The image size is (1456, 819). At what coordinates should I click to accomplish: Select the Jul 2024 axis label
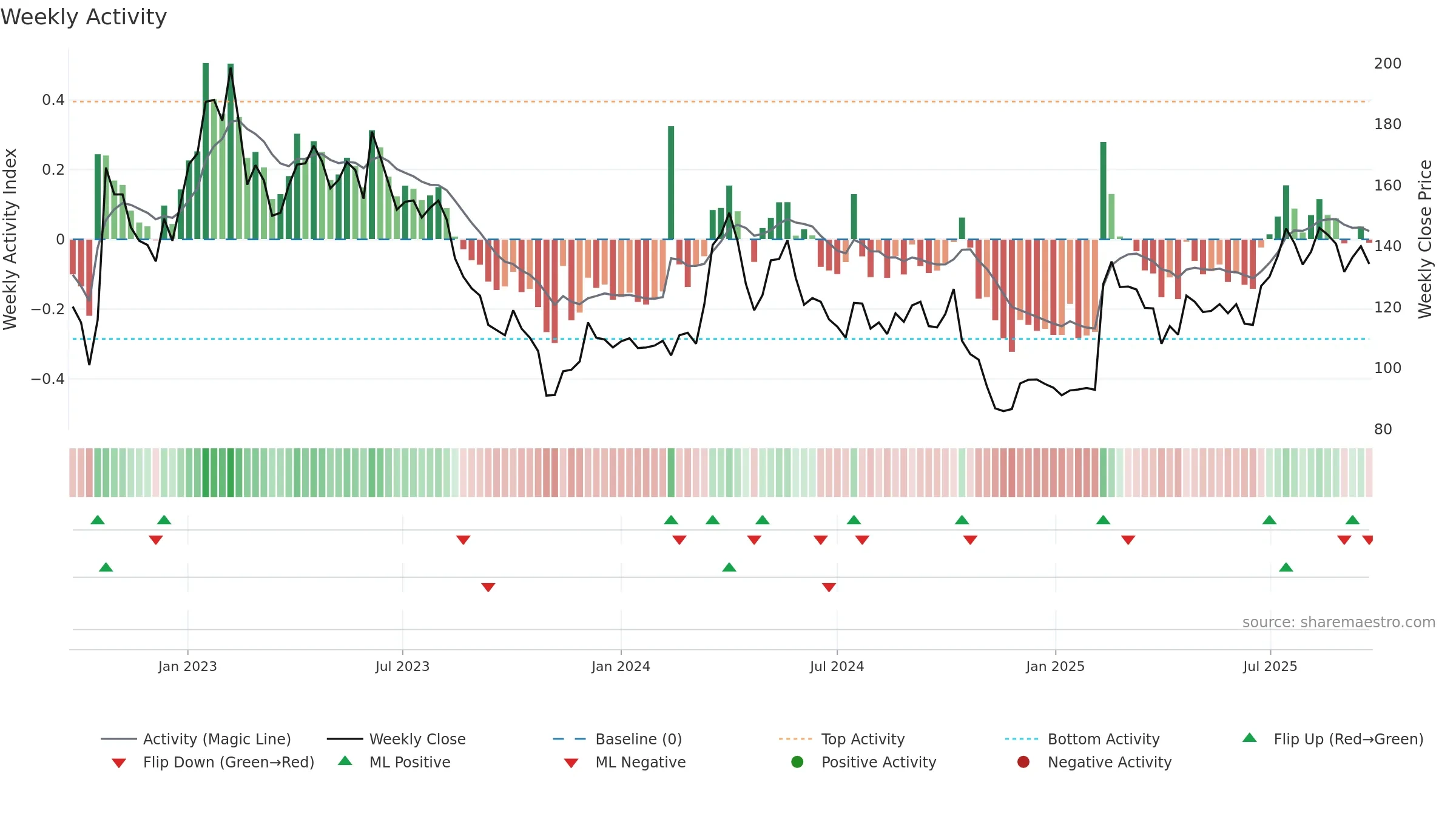(x=837, y=666)
